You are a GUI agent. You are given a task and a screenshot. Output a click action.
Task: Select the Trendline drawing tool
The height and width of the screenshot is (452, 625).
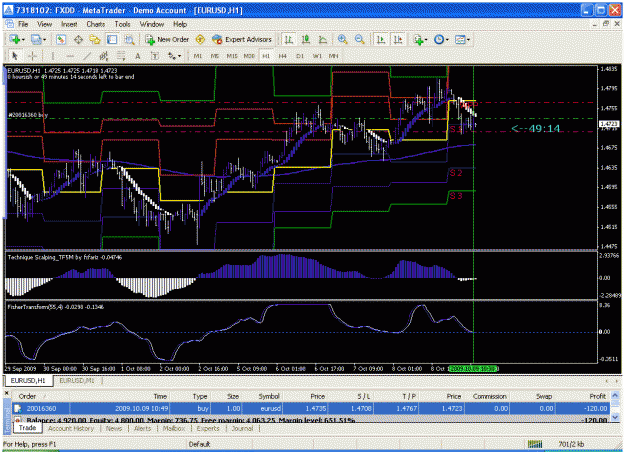[87, 56]
